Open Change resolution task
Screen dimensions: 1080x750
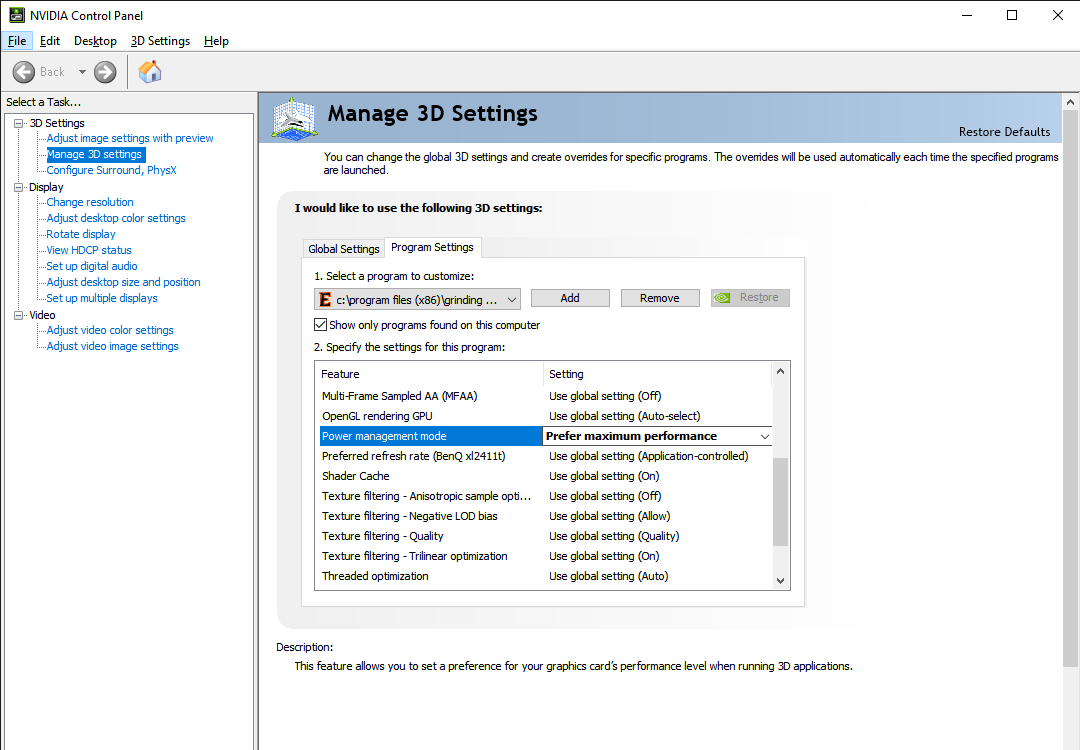pyautogui.click(x=90, y=202)
